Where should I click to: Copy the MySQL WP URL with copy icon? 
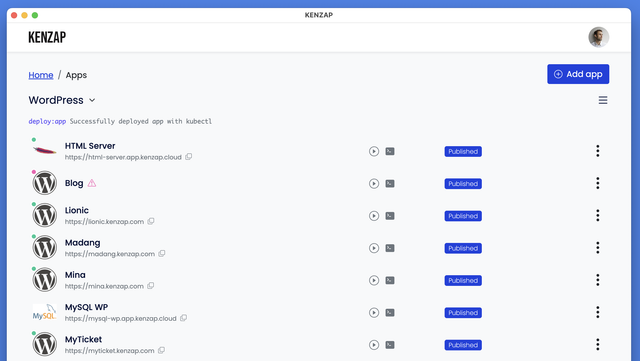pos(184,318)
